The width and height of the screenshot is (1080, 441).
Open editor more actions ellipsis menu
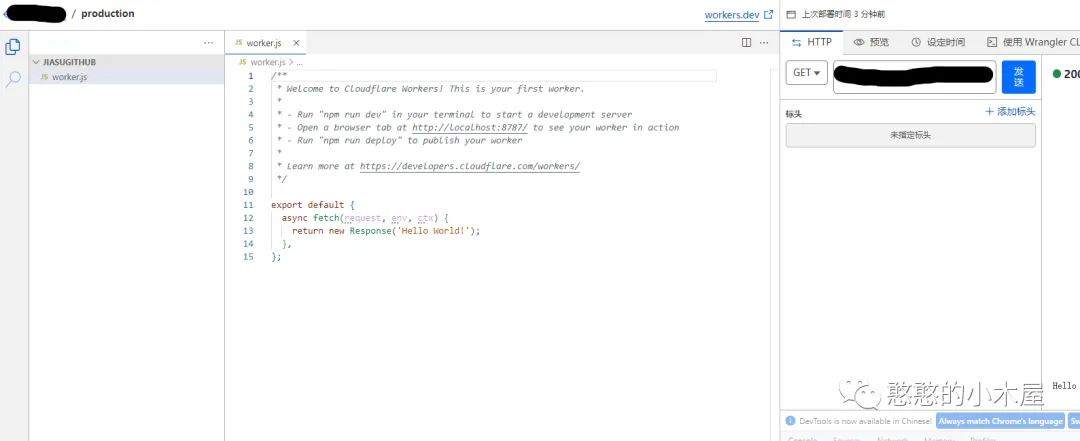(766, 43)
